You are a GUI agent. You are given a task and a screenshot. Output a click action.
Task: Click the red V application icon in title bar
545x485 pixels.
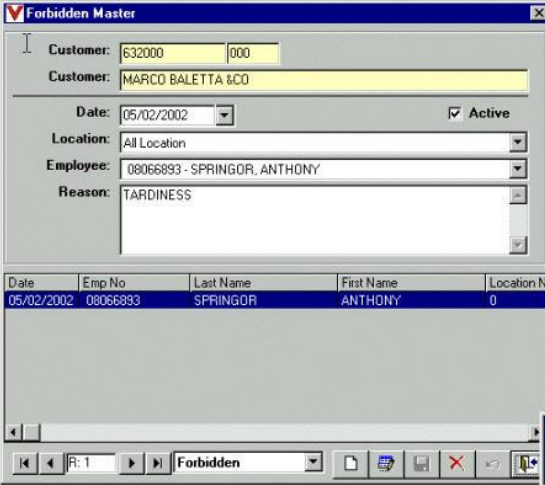(x=15, y=13)
